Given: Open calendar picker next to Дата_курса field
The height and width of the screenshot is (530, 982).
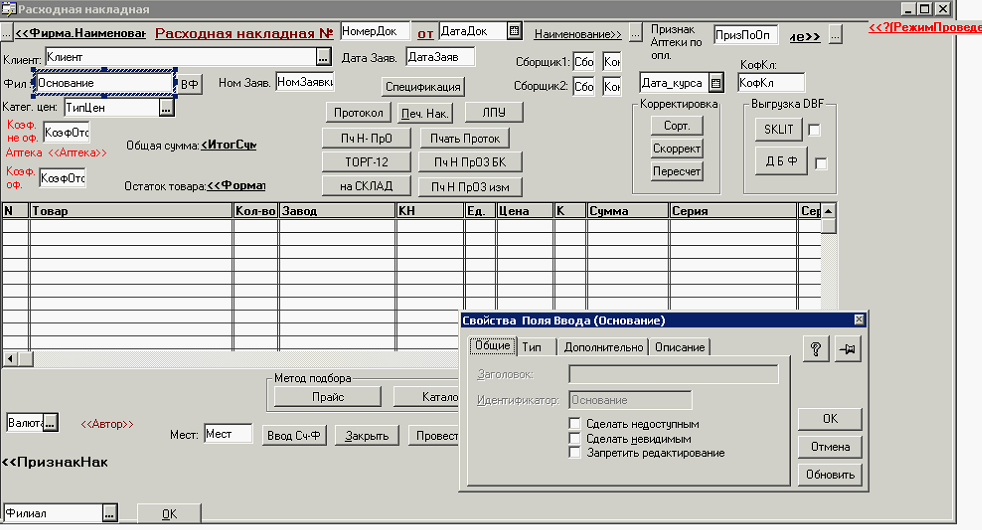Looking at the screenshot, I should pyautogui.click(x=716, y=83).
